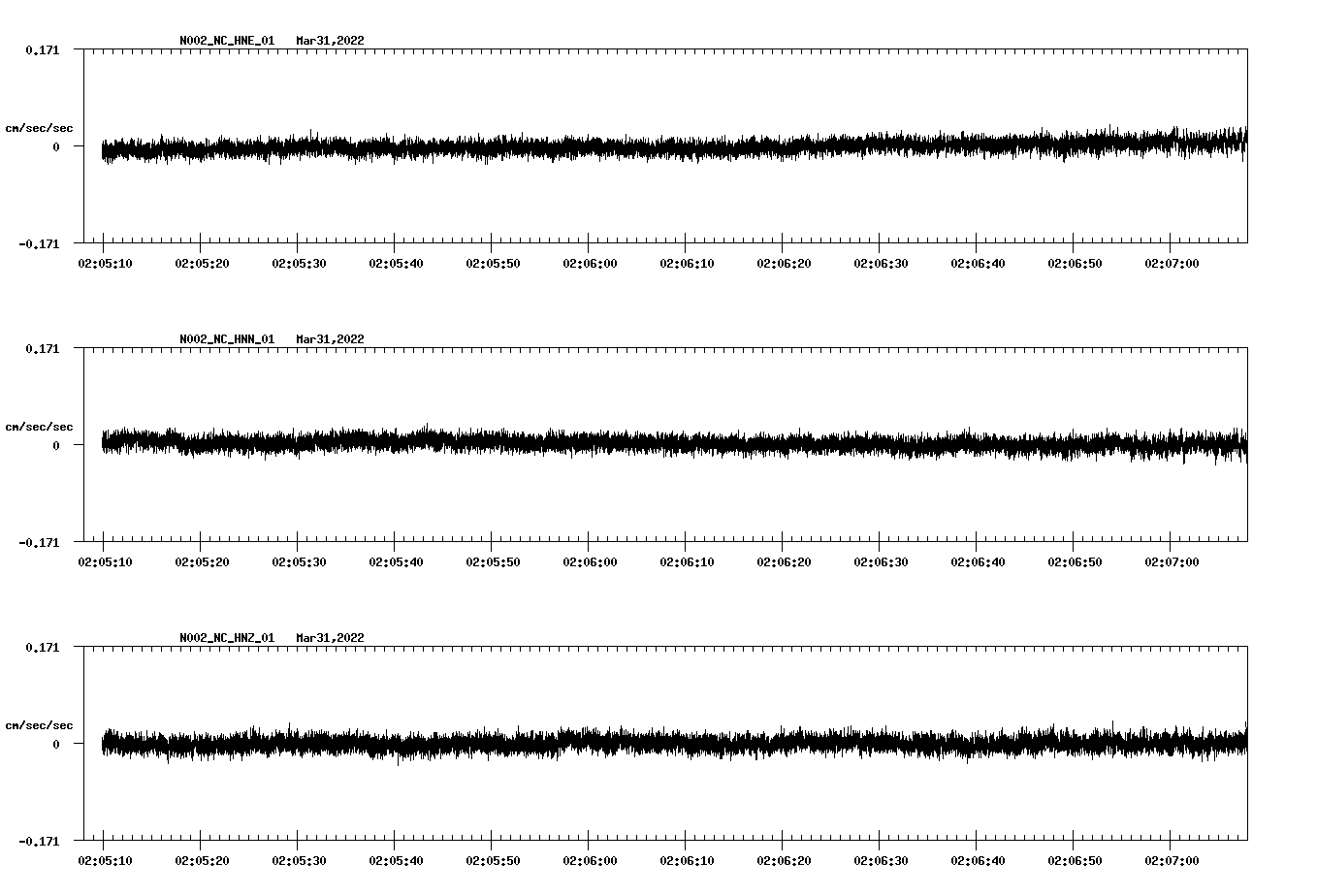Click the 0.171 top axis value of HNZ plot
The height and width of the screenshot is (896, 1317).
43,647
